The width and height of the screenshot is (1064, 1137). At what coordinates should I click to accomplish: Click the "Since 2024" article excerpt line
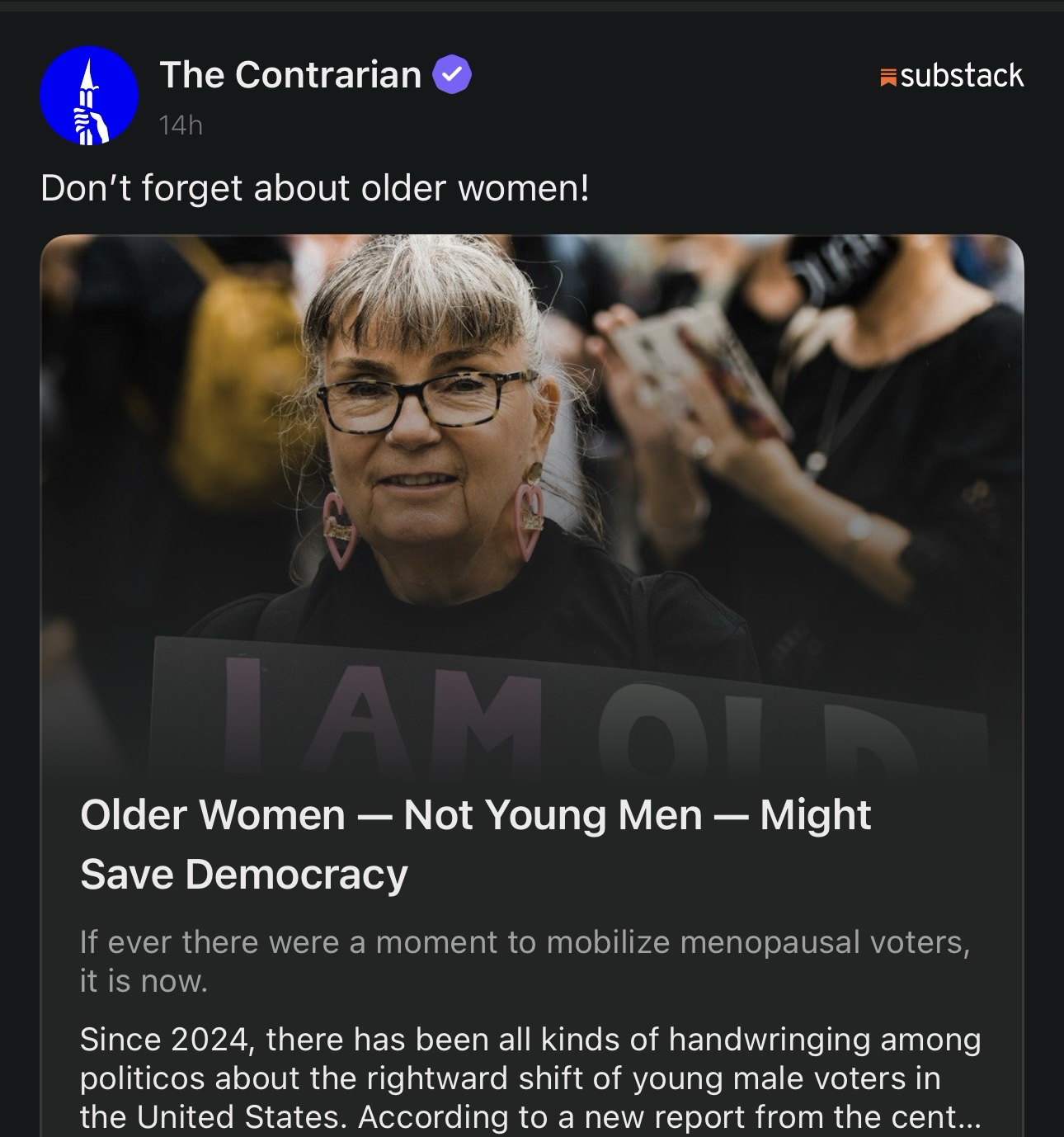click(x=530, y=1039)
